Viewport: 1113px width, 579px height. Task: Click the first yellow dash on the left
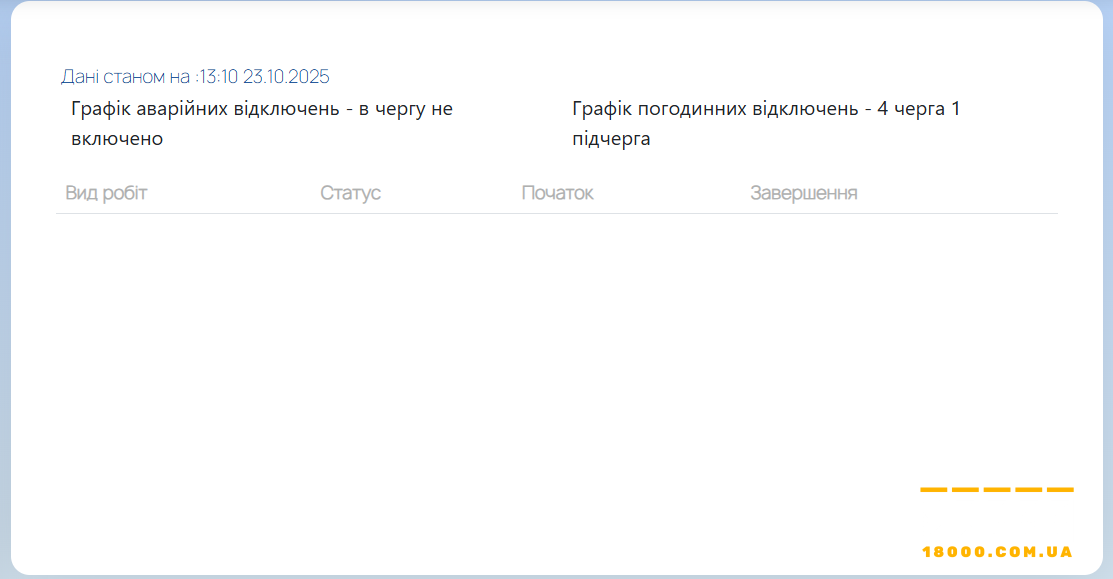coord(933,490)
